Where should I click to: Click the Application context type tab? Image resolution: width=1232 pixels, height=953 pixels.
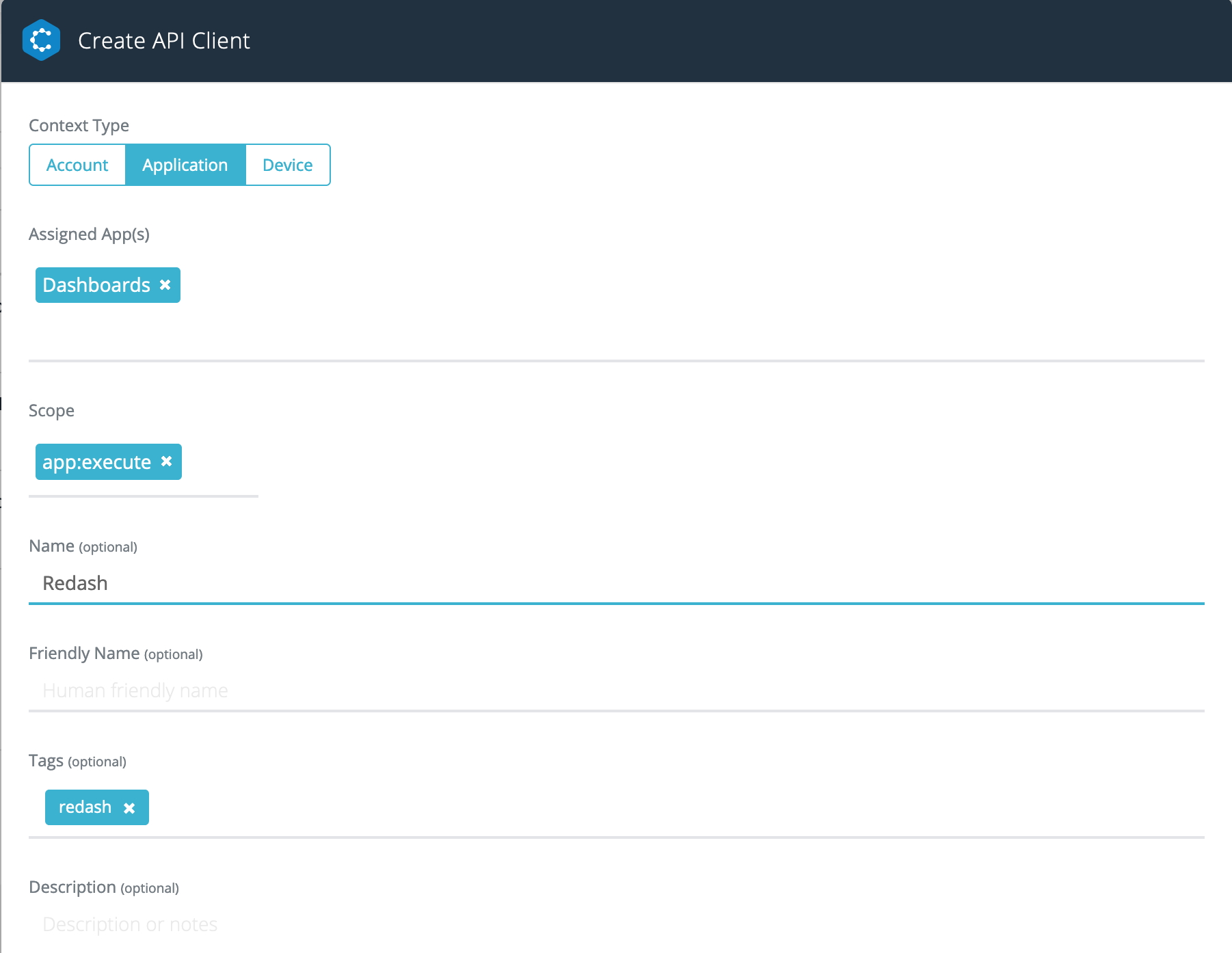click(185, 164)
